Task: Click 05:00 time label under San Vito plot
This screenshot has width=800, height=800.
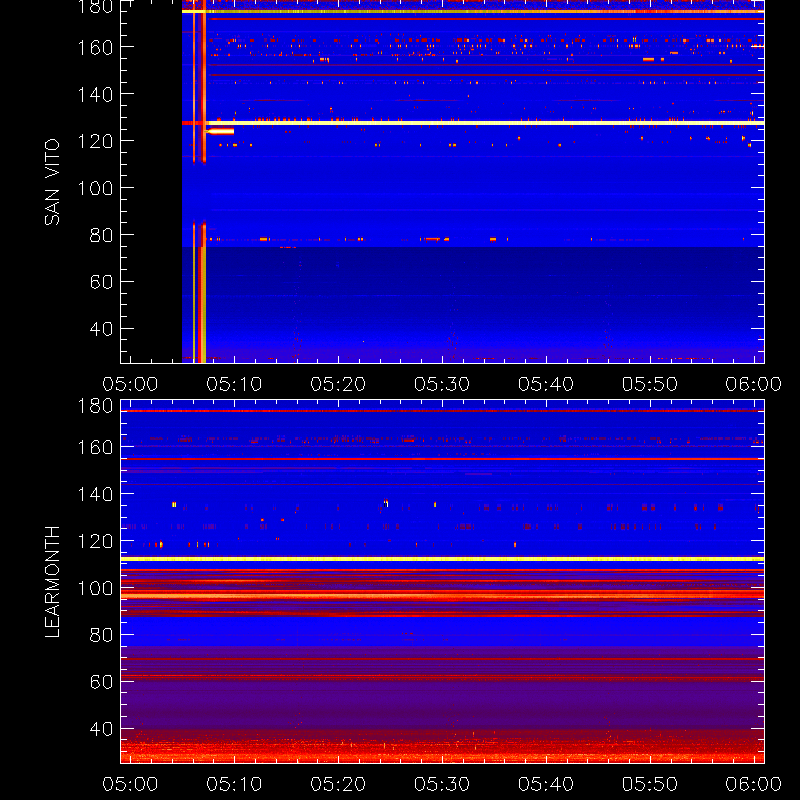Action: 130,384
